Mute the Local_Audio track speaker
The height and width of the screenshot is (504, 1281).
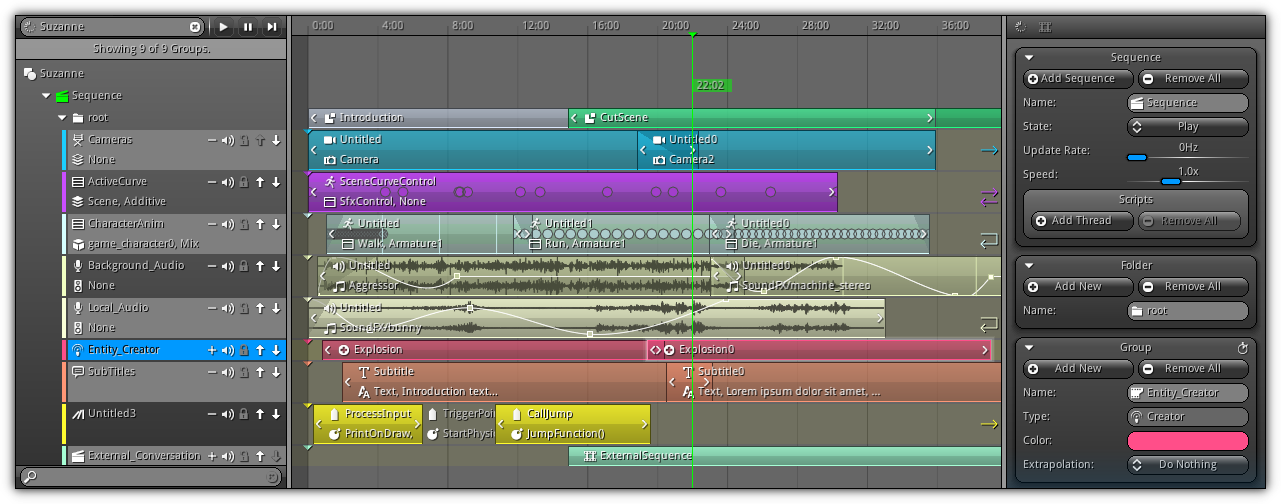[228, 309]
